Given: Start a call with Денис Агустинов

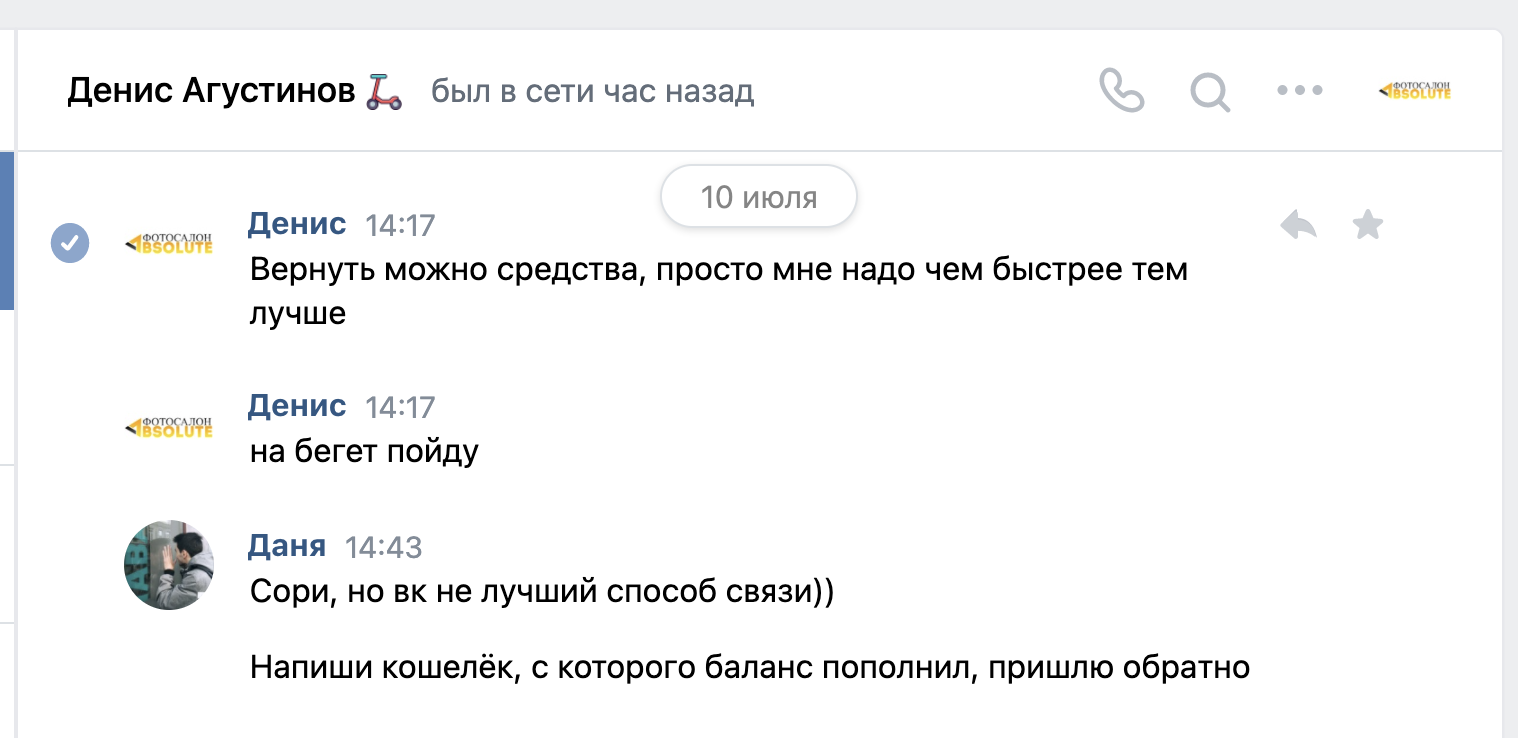Looking at the screenshot, I should (1120, 91).
